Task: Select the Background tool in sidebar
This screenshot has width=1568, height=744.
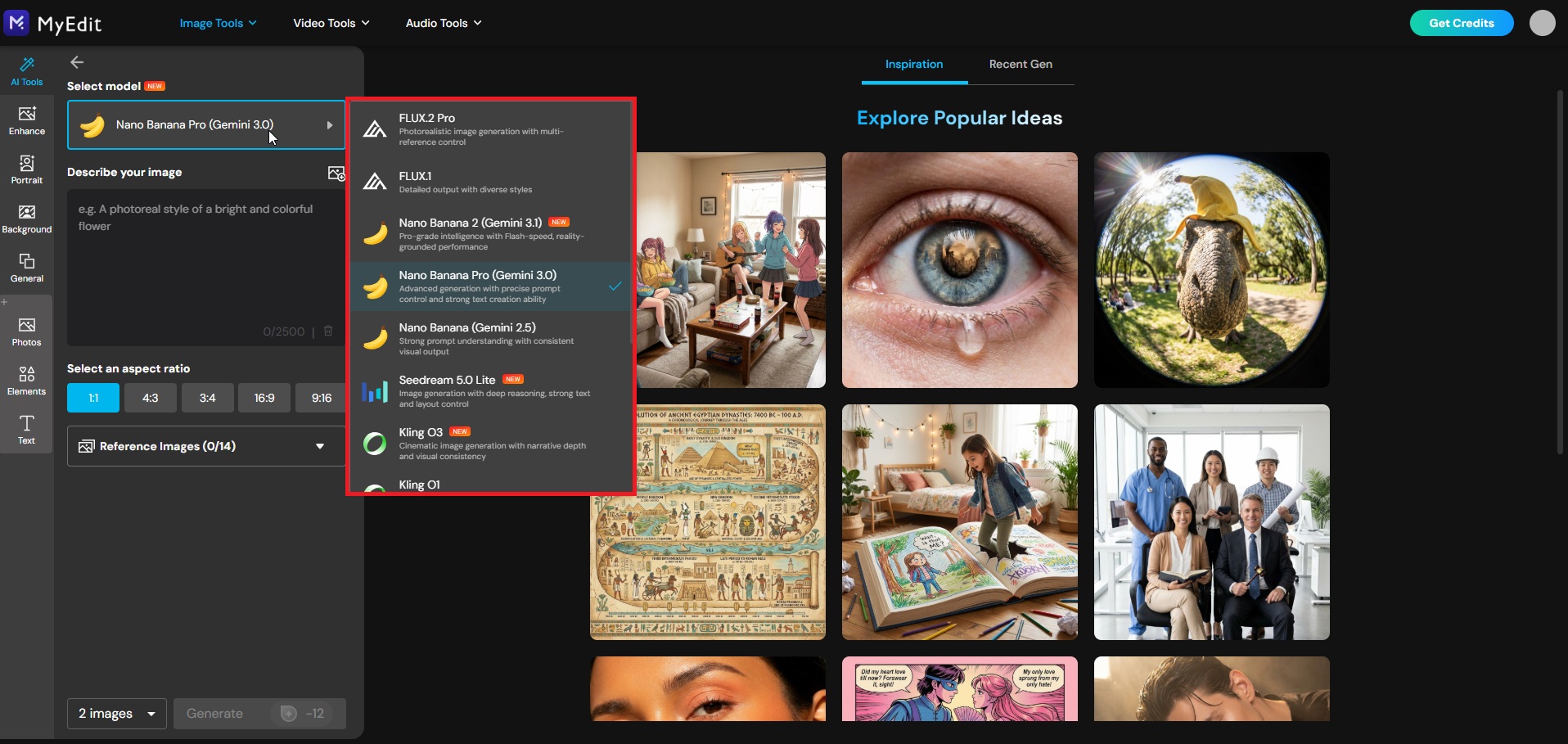Action: click(x=25, y=219)
